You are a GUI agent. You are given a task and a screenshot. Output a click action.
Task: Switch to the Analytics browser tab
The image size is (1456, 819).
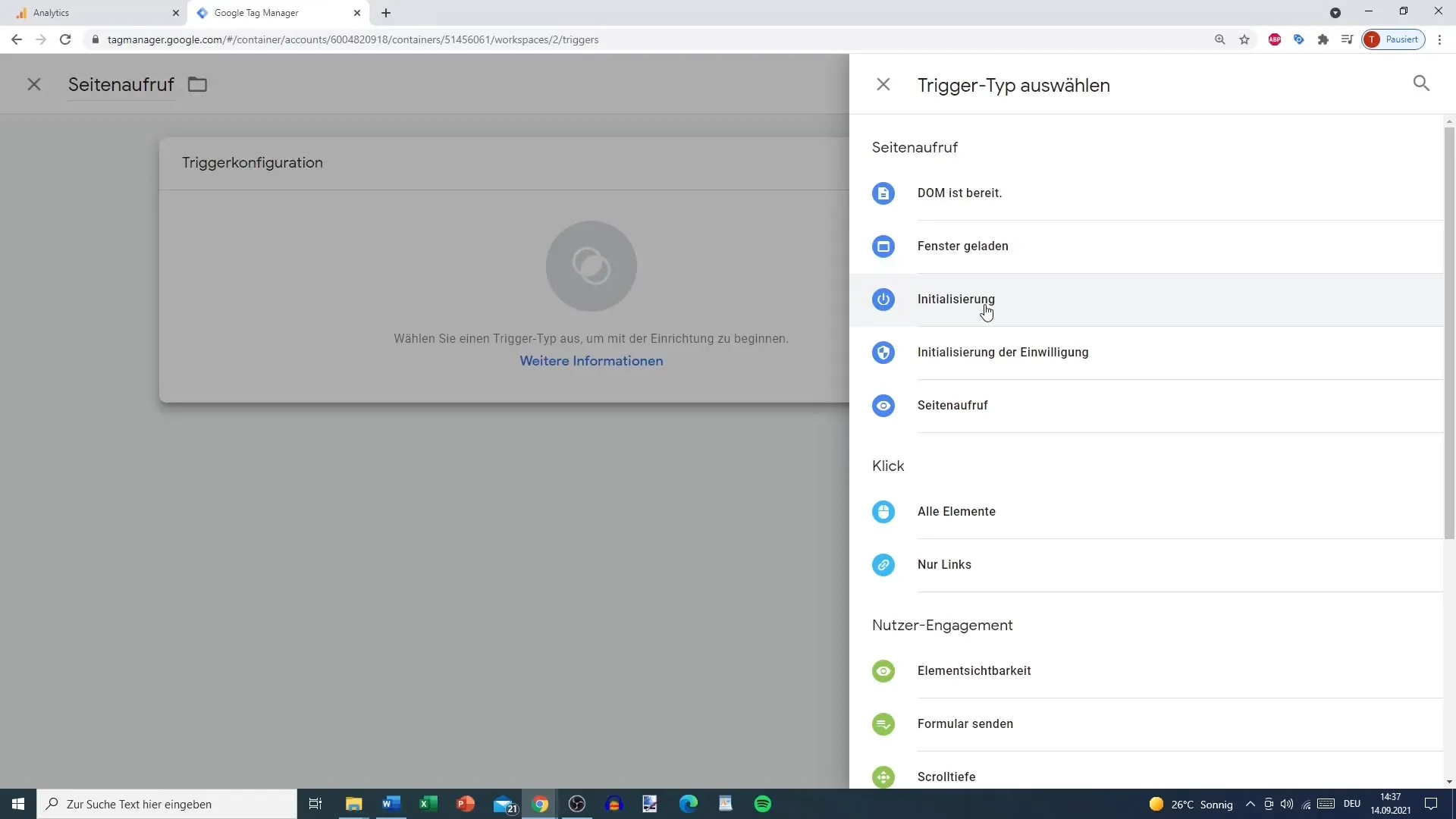91,13
